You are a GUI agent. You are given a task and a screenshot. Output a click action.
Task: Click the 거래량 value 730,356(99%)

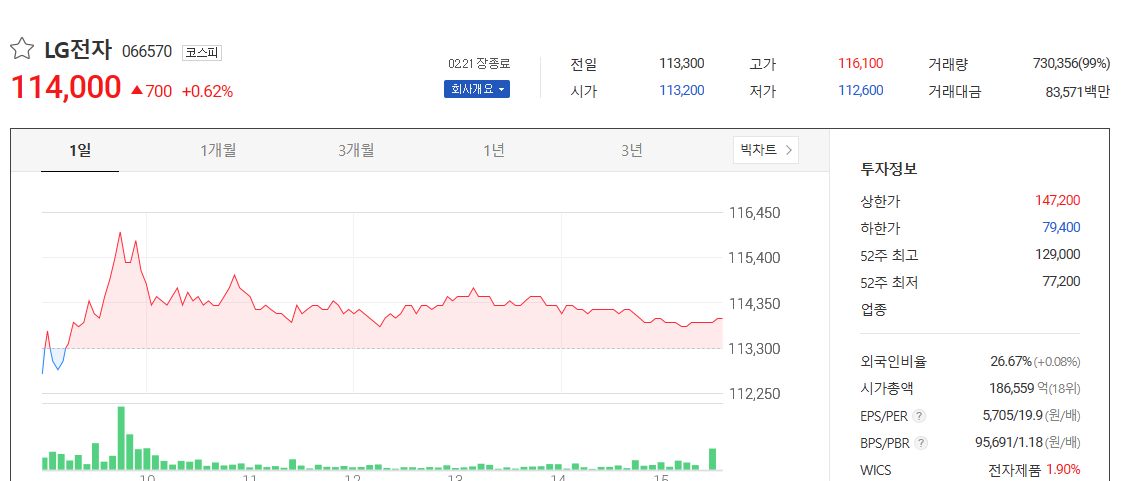1071,64
